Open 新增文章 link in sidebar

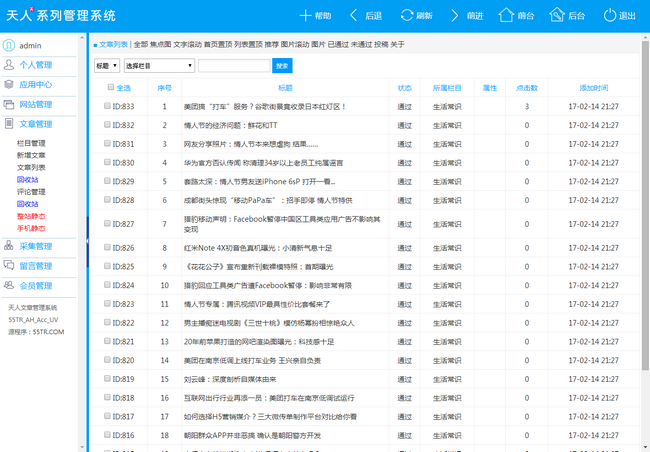tap(31, 155)
